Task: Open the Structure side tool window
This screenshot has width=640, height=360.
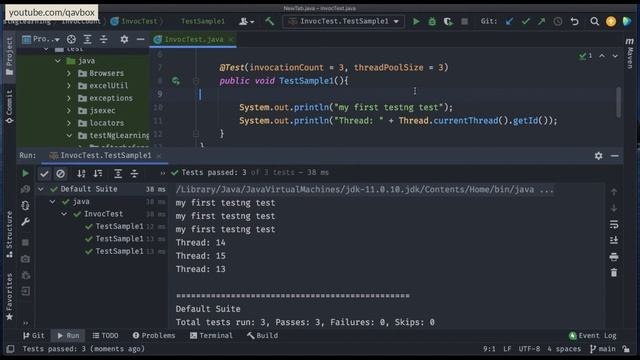Action: [9, 235]
